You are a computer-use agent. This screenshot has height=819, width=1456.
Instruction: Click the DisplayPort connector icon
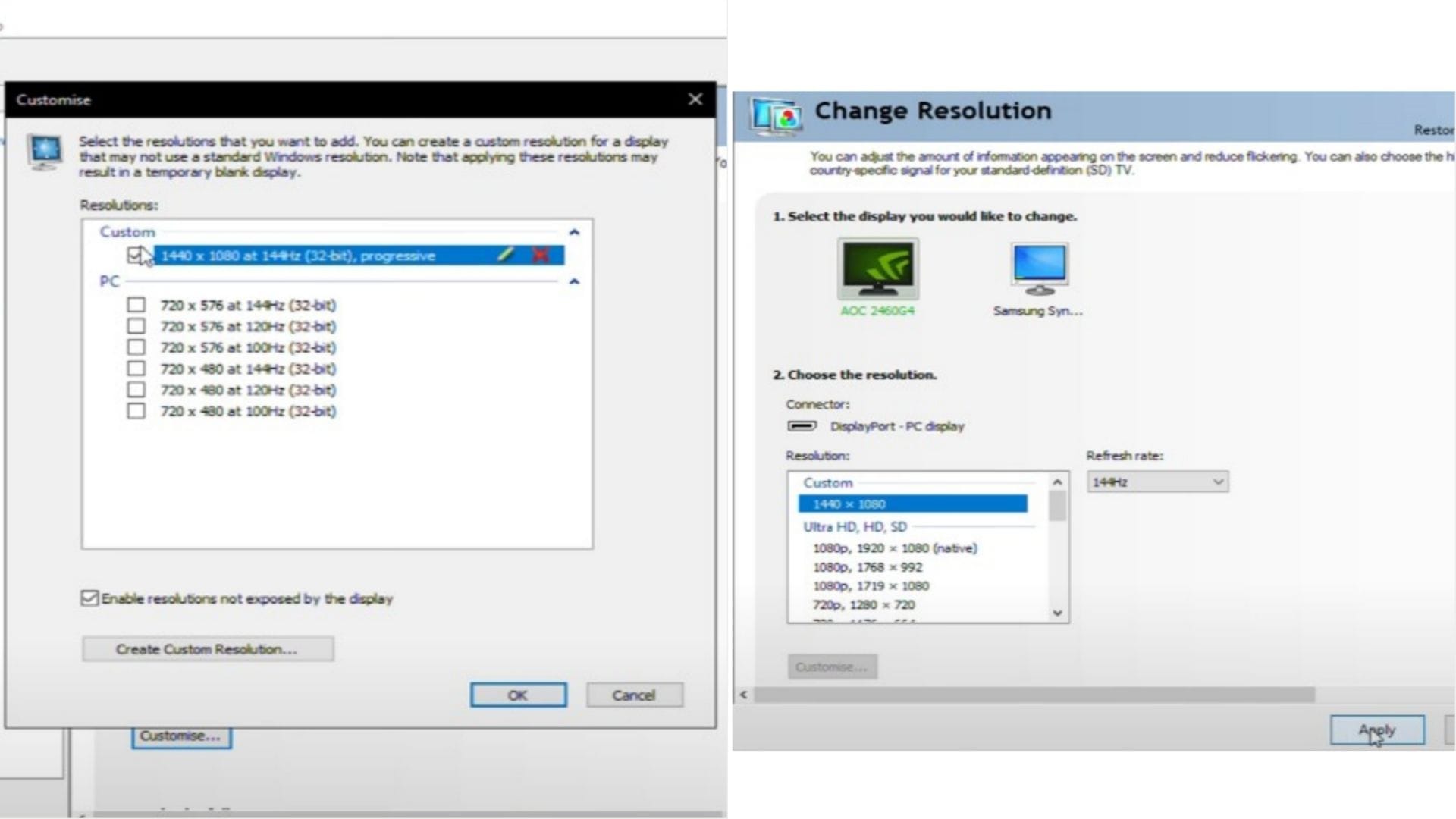point(804,426)
